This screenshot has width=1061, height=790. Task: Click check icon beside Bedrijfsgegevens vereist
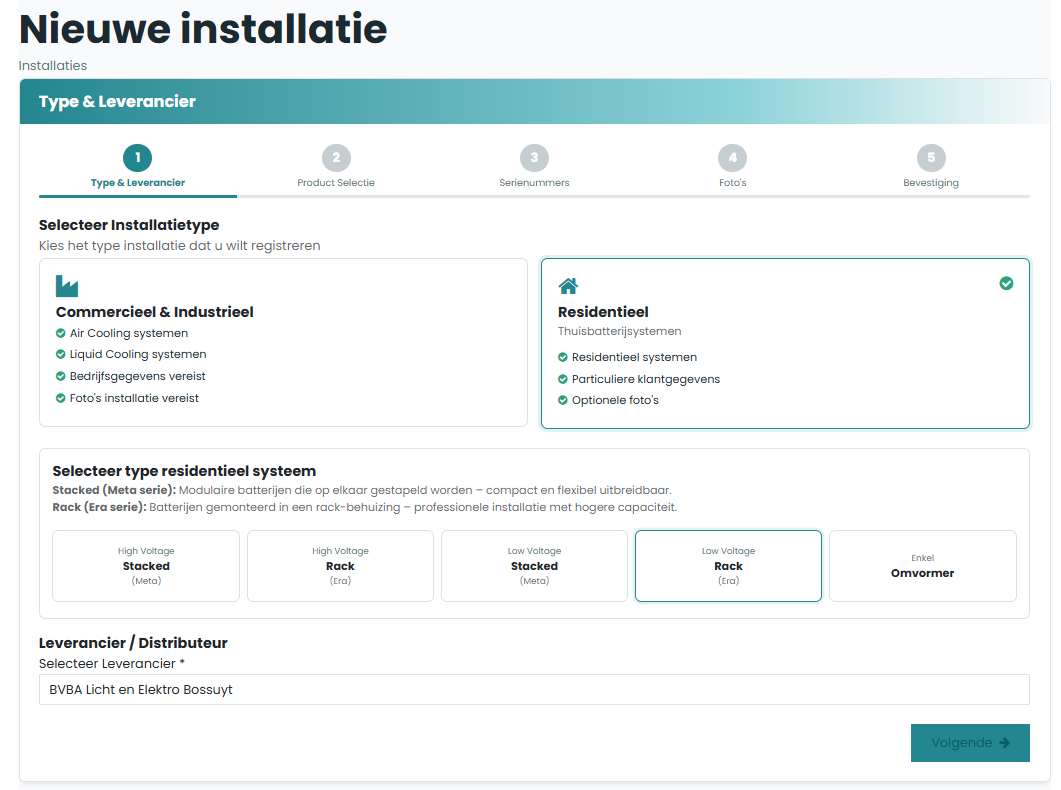click(60, 376)
